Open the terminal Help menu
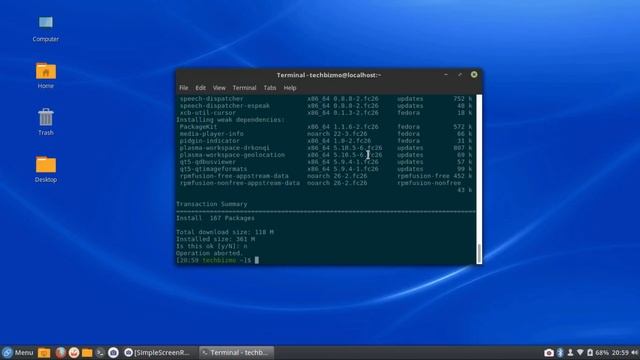This screenshot has width=640, height=360. pyautogui.click(x=290, y=88)
